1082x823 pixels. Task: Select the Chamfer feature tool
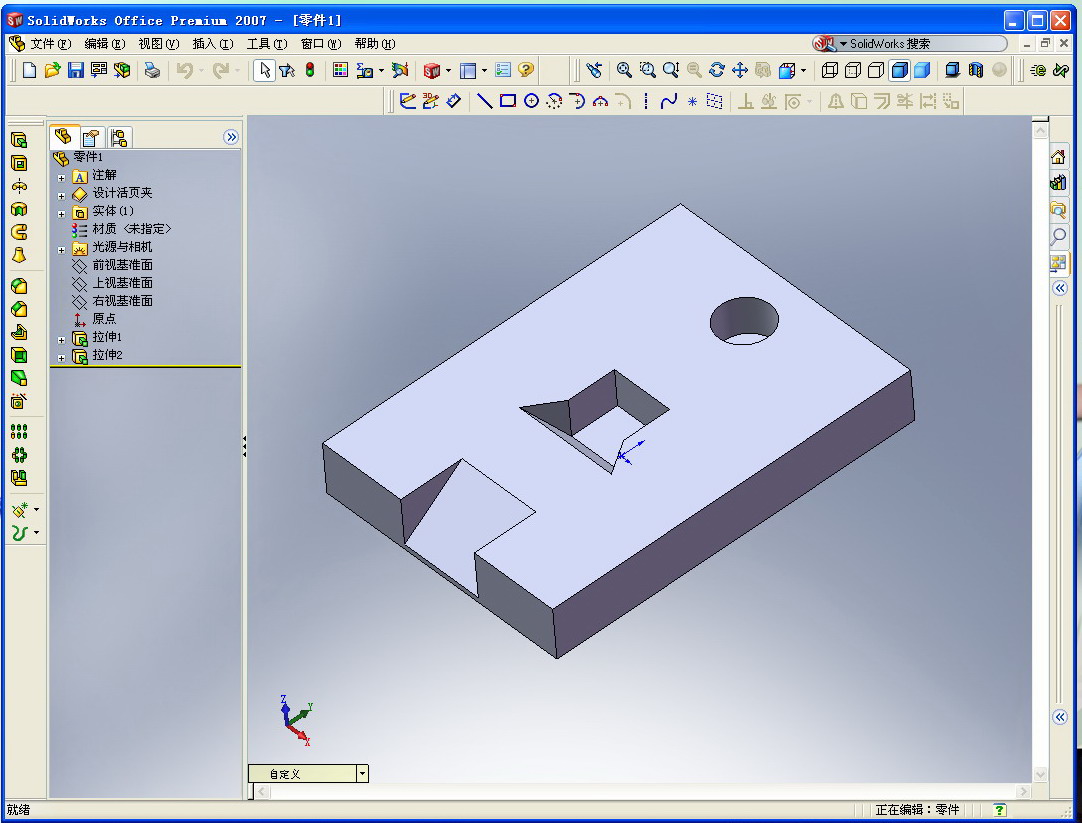19,309
